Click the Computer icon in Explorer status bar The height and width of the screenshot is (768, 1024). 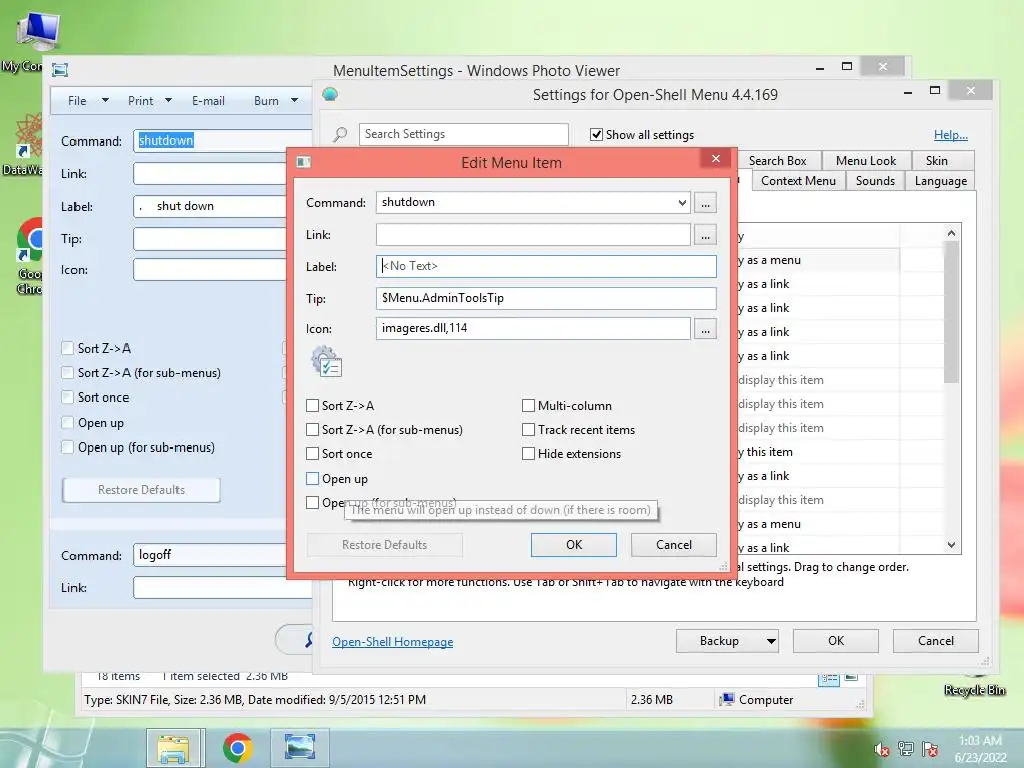727,699
